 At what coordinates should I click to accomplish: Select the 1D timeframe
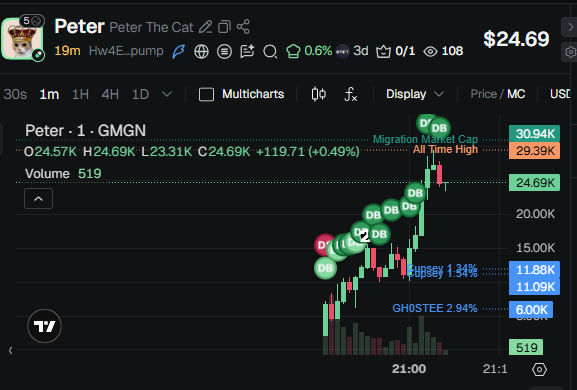point(140,94)
